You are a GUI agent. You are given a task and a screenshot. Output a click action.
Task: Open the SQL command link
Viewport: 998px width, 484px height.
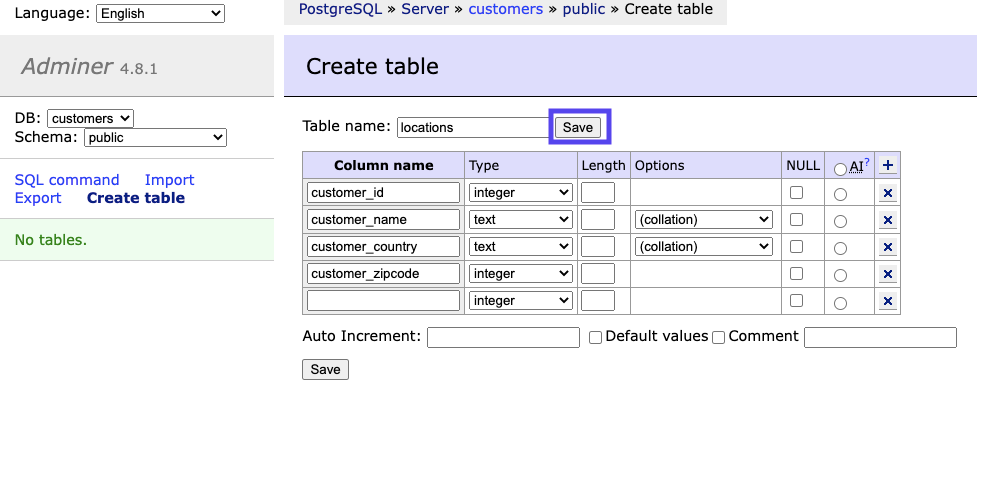click(67, 180)
